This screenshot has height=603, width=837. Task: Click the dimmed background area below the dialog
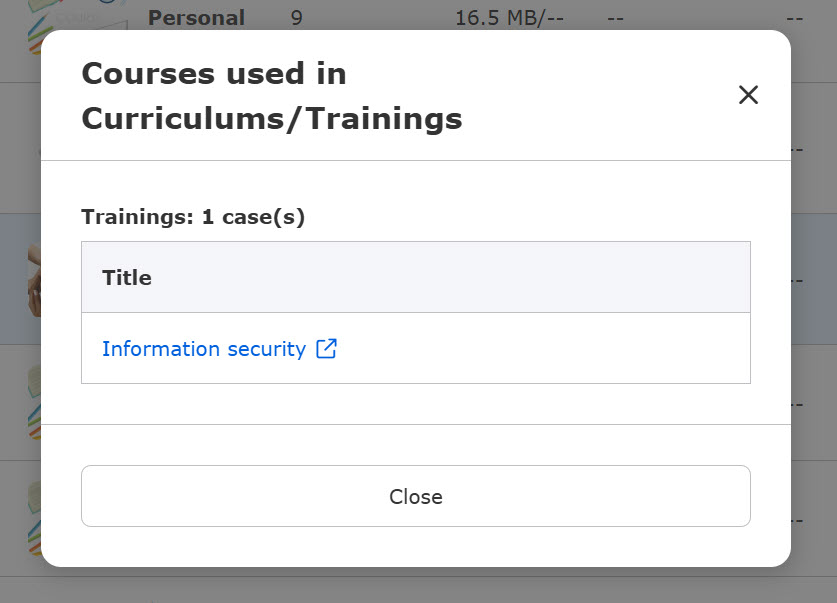click(418, 585)
